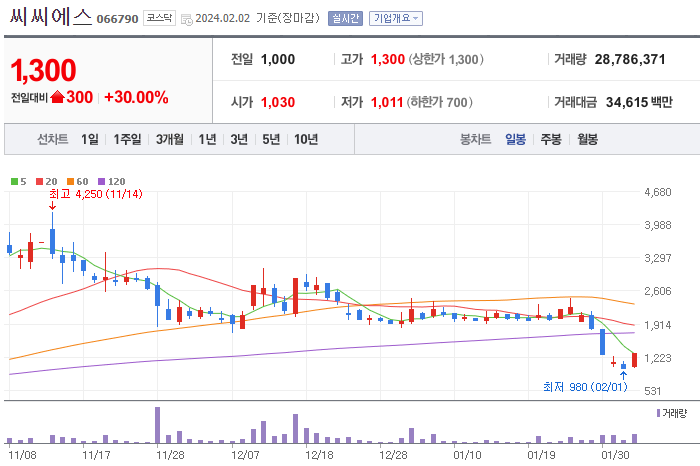The width and height of the screenshot is (700, 466).
Task: Select the 1년 line chart tab
Action: tap(207, 139)
